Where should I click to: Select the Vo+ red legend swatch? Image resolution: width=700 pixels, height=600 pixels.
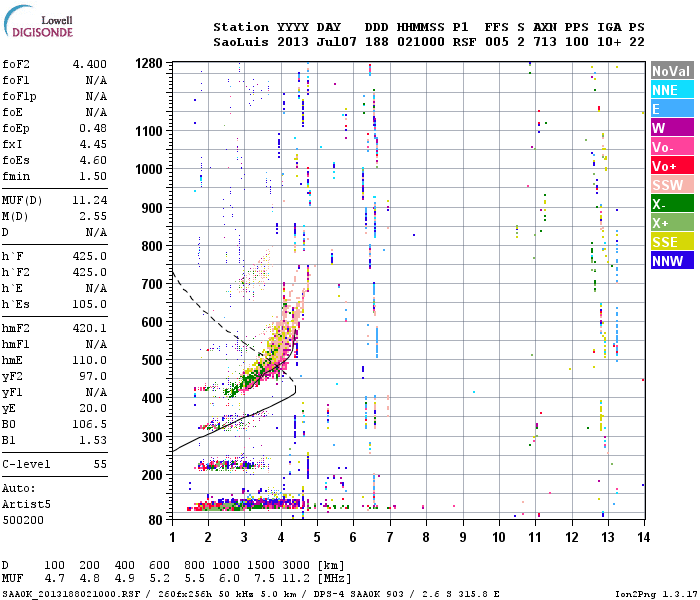672,166
